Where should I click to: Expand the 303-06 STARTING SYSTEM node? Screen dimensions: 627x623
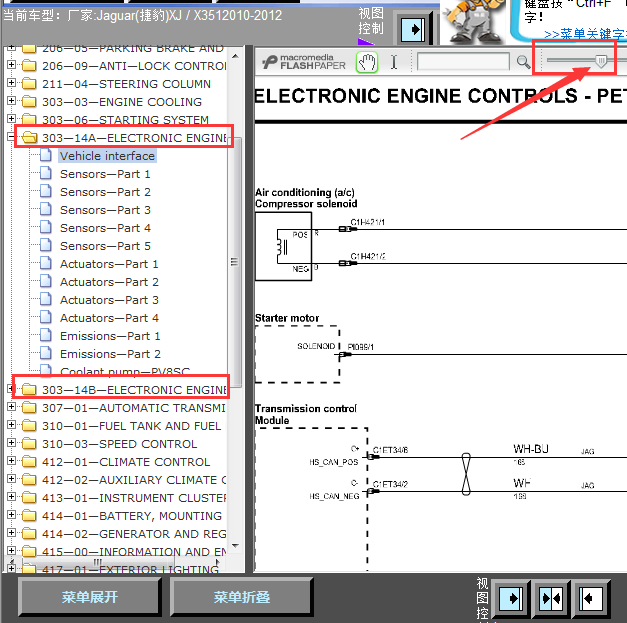[11, 118]
